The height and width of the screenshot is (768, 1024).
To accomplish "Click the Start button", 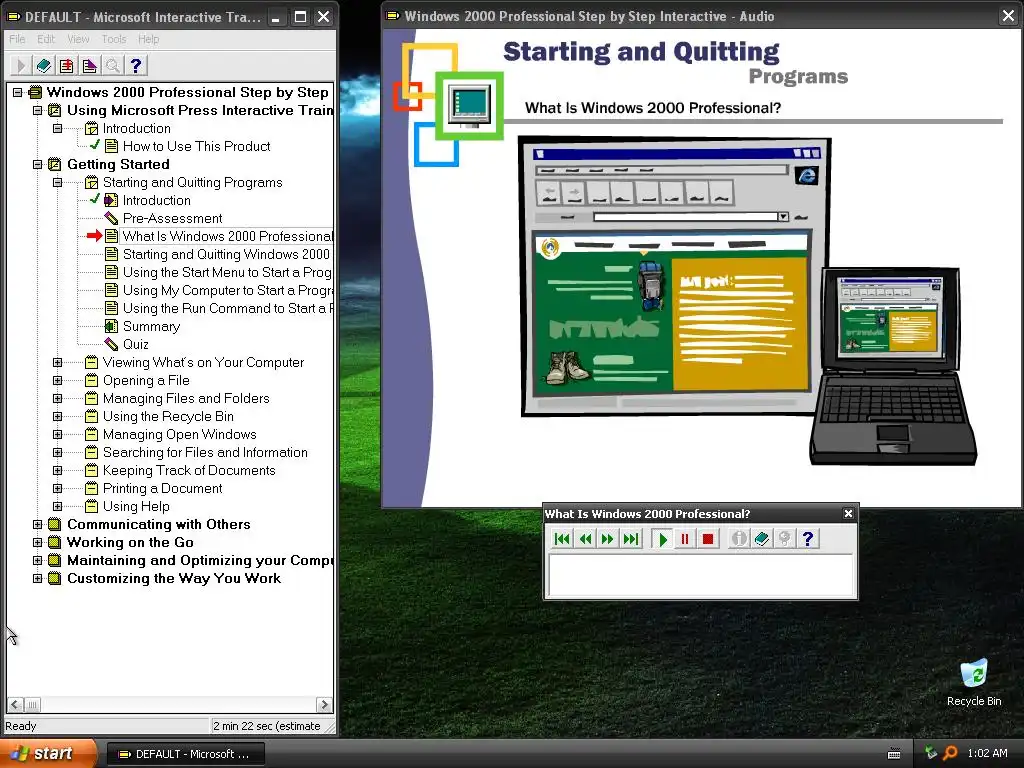I will click(x=48, y=754).
